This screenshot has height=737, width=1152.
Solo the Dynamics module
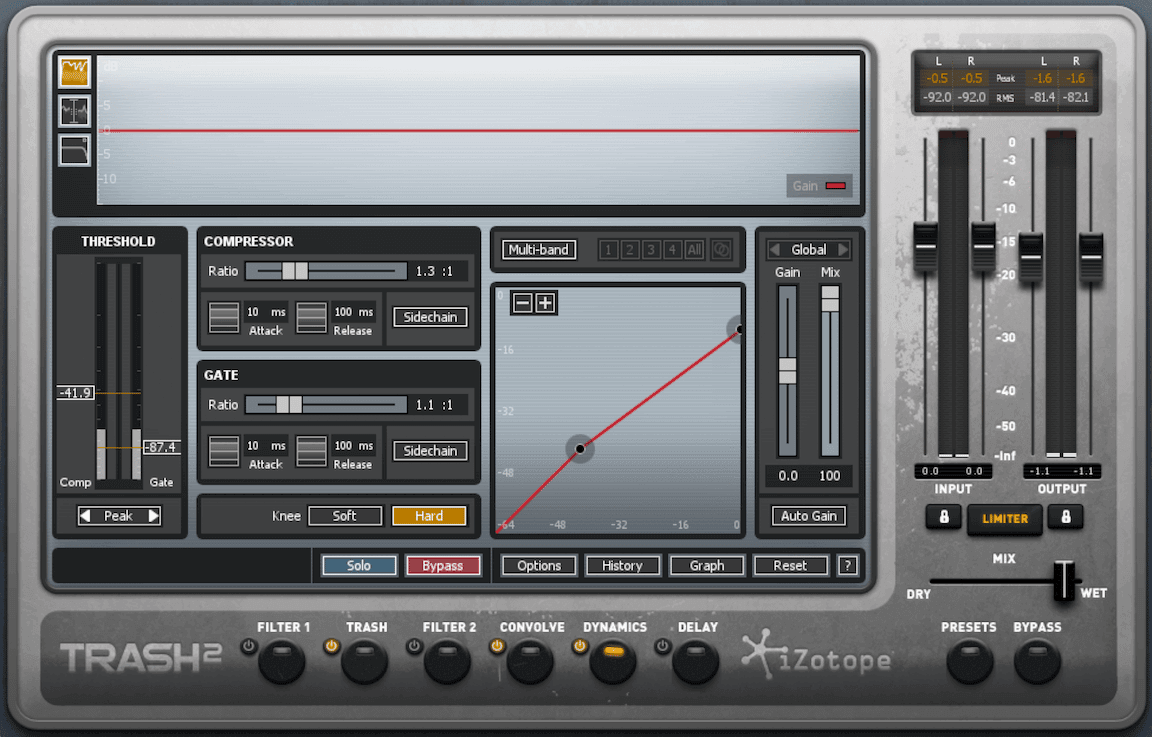coord(359,565)
